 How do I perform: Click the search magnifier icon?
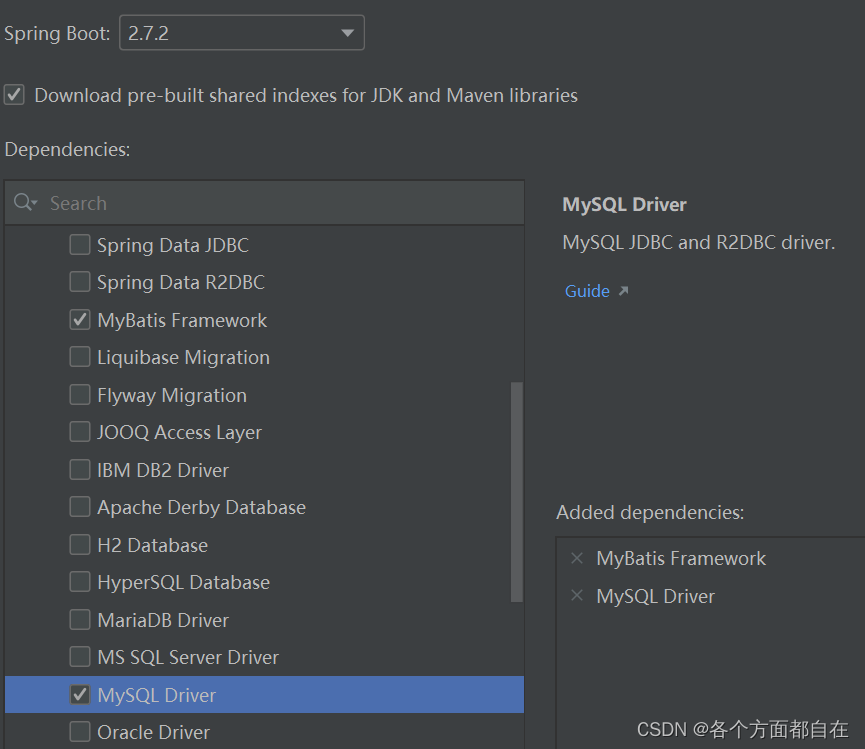[x=22, y=202]
